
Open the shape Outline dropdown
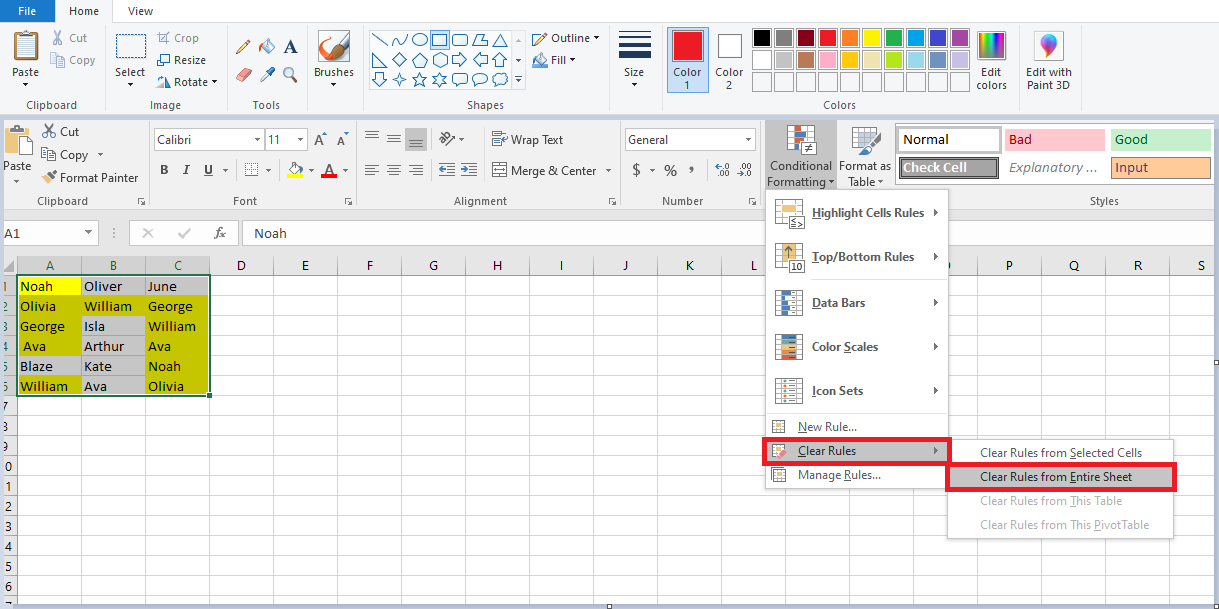(x=567, y=38)
